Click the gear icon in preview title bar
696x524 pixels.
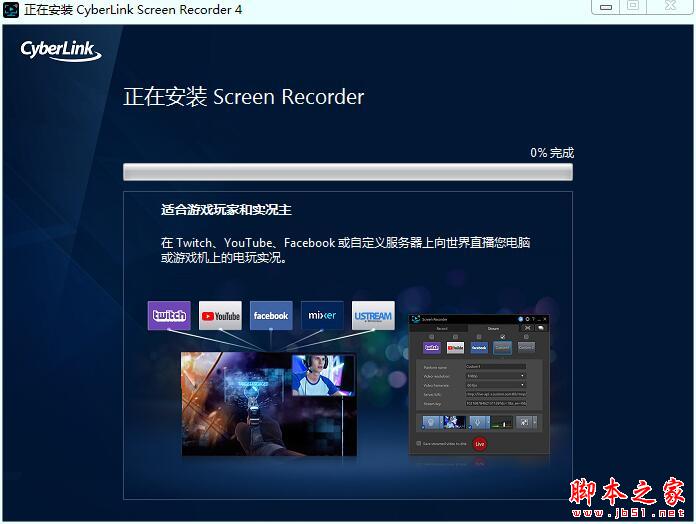click(527, 319)
